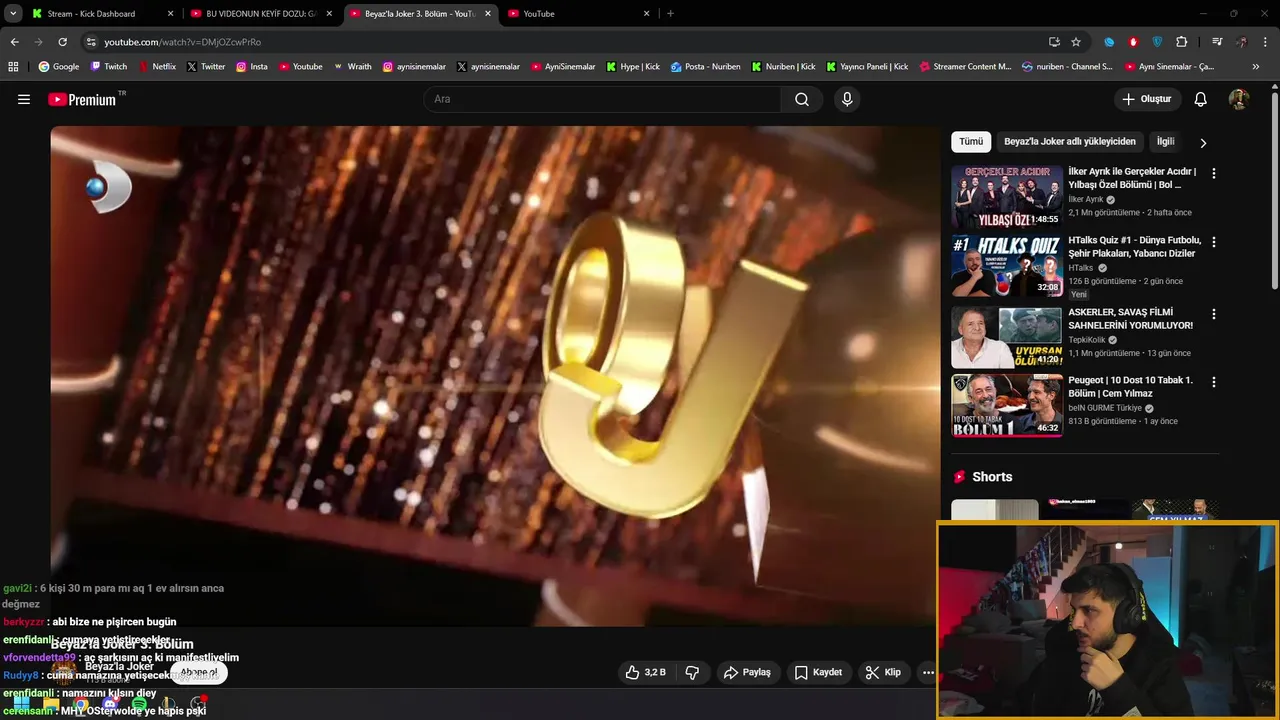Open the red hand ad-blocker extension

[x=1133, y=42]
